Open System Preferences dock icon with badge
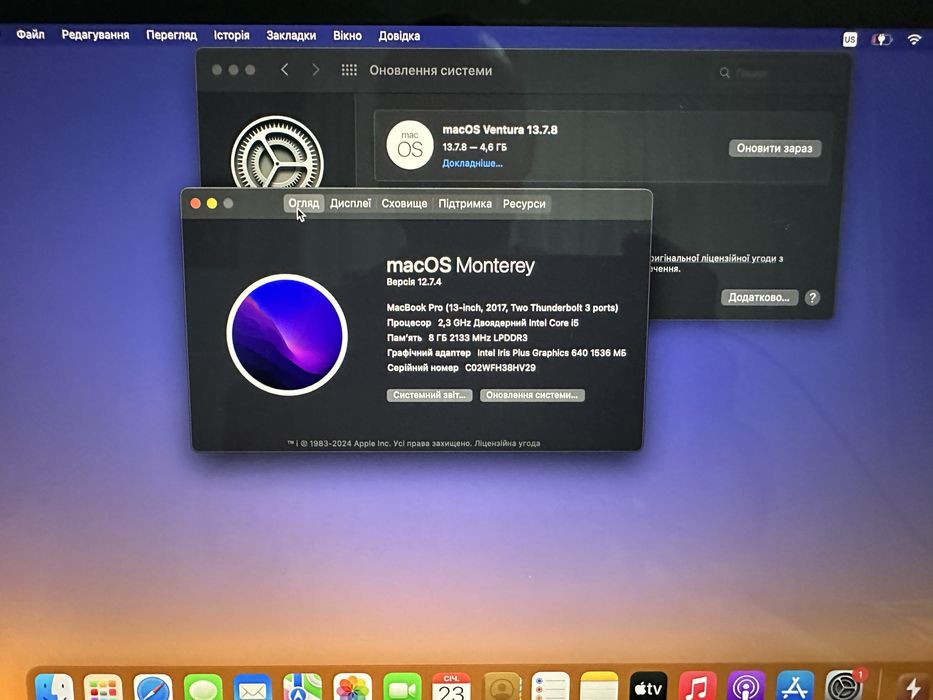The height and width of the screenshot is (700, 933). click(x=844, y=686)
